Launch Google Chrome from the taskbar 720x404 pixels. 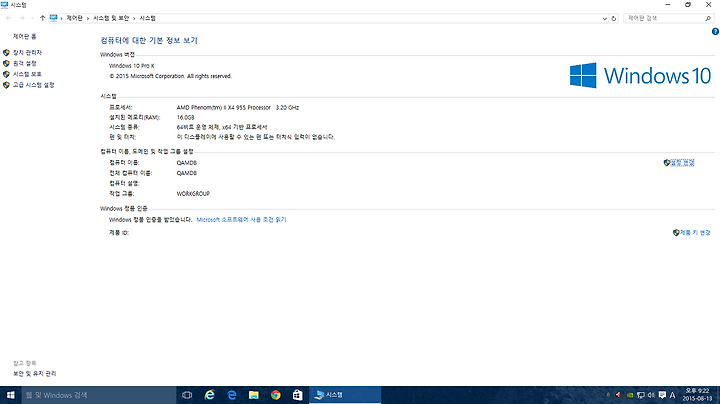click(276, 395)
